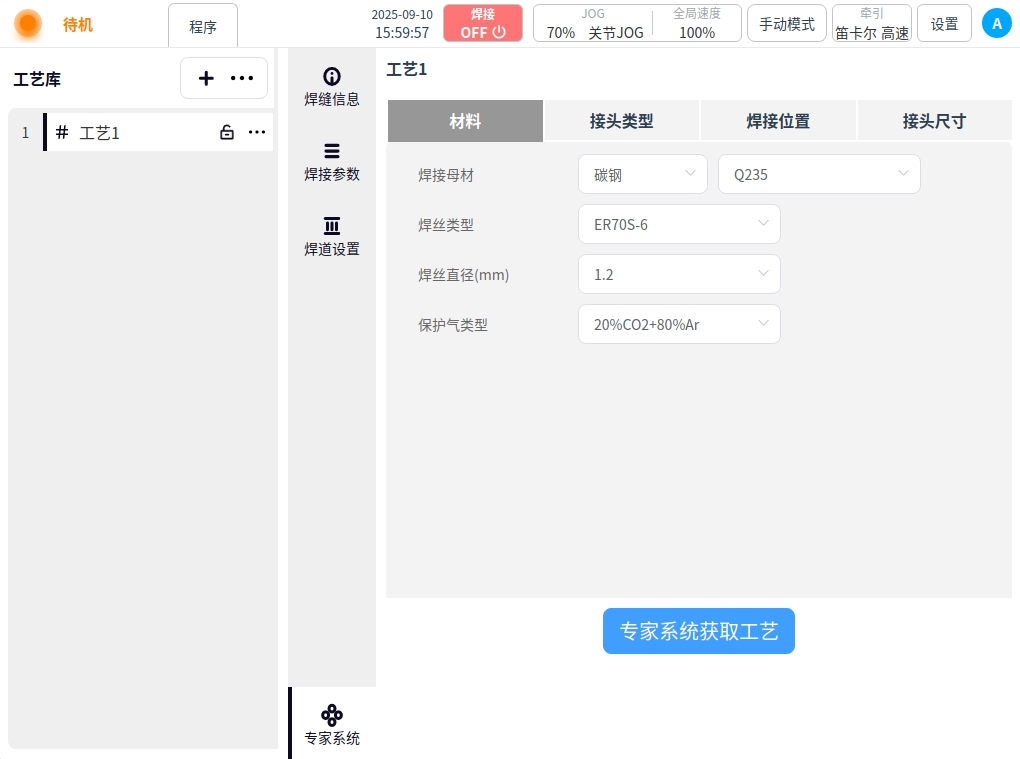
Task: Open the 工艺库 header three-dot menu
Action: [242, 78]
